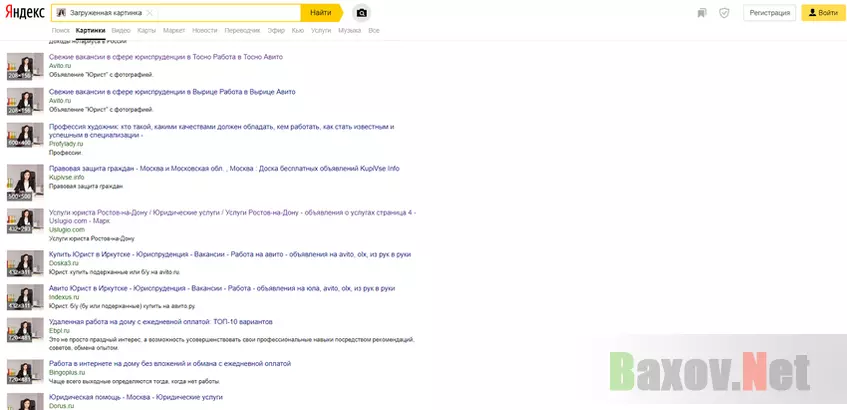This screenshot has width=847, height=410.
Task: Remove the uploaded image with the X
Action: [150, 12]
